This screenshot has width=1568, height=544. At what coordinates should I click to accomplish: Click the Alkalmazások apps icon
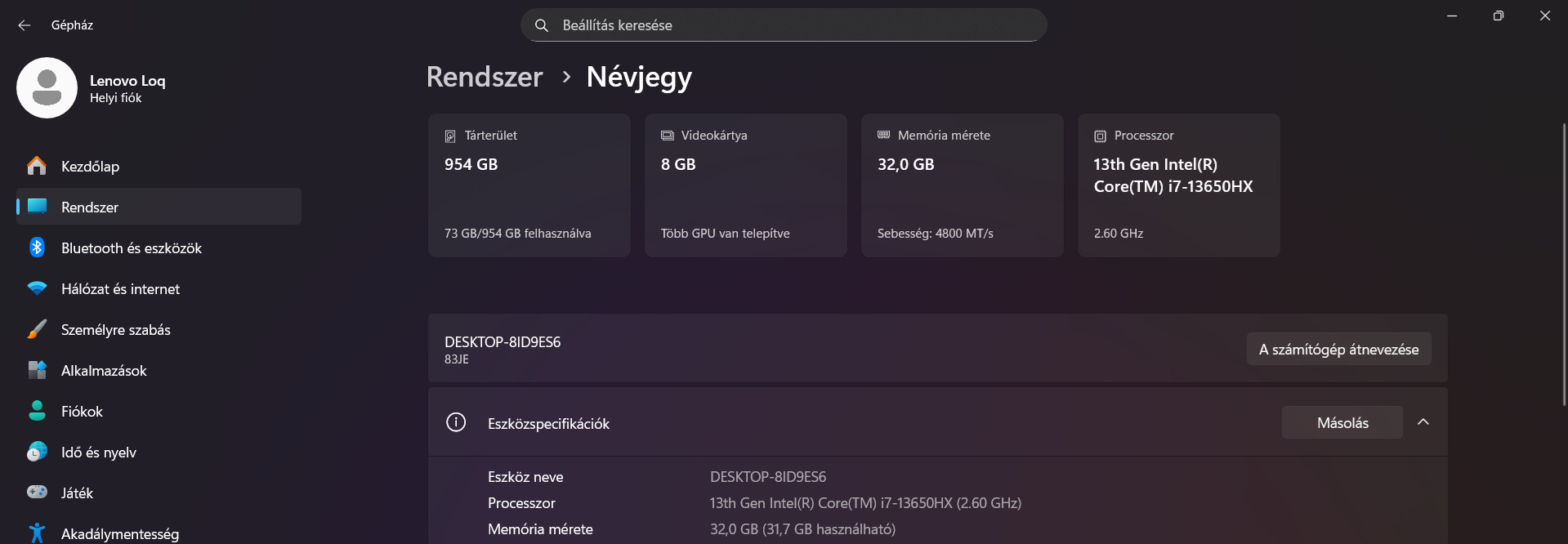37,370
